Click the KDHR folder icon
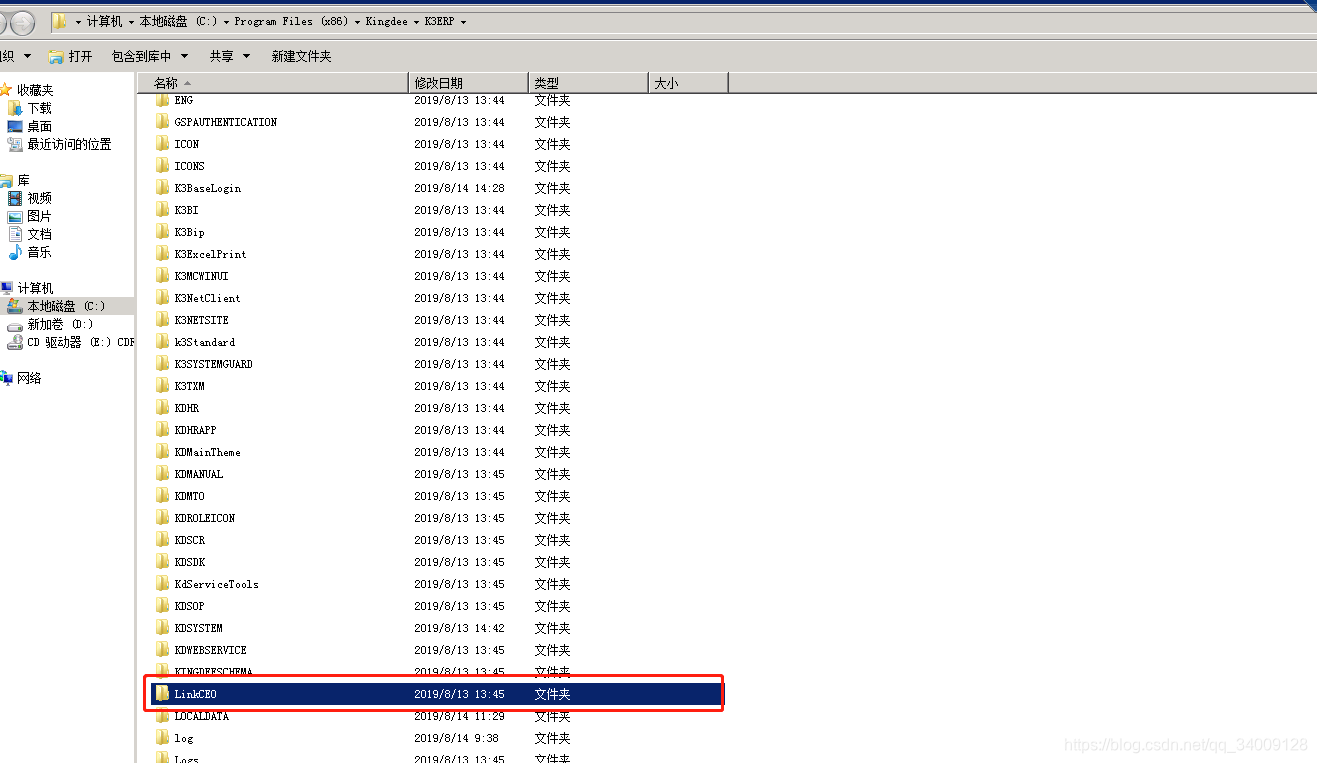The height and width of the screenshot is (763, 1317). (163, 408)
